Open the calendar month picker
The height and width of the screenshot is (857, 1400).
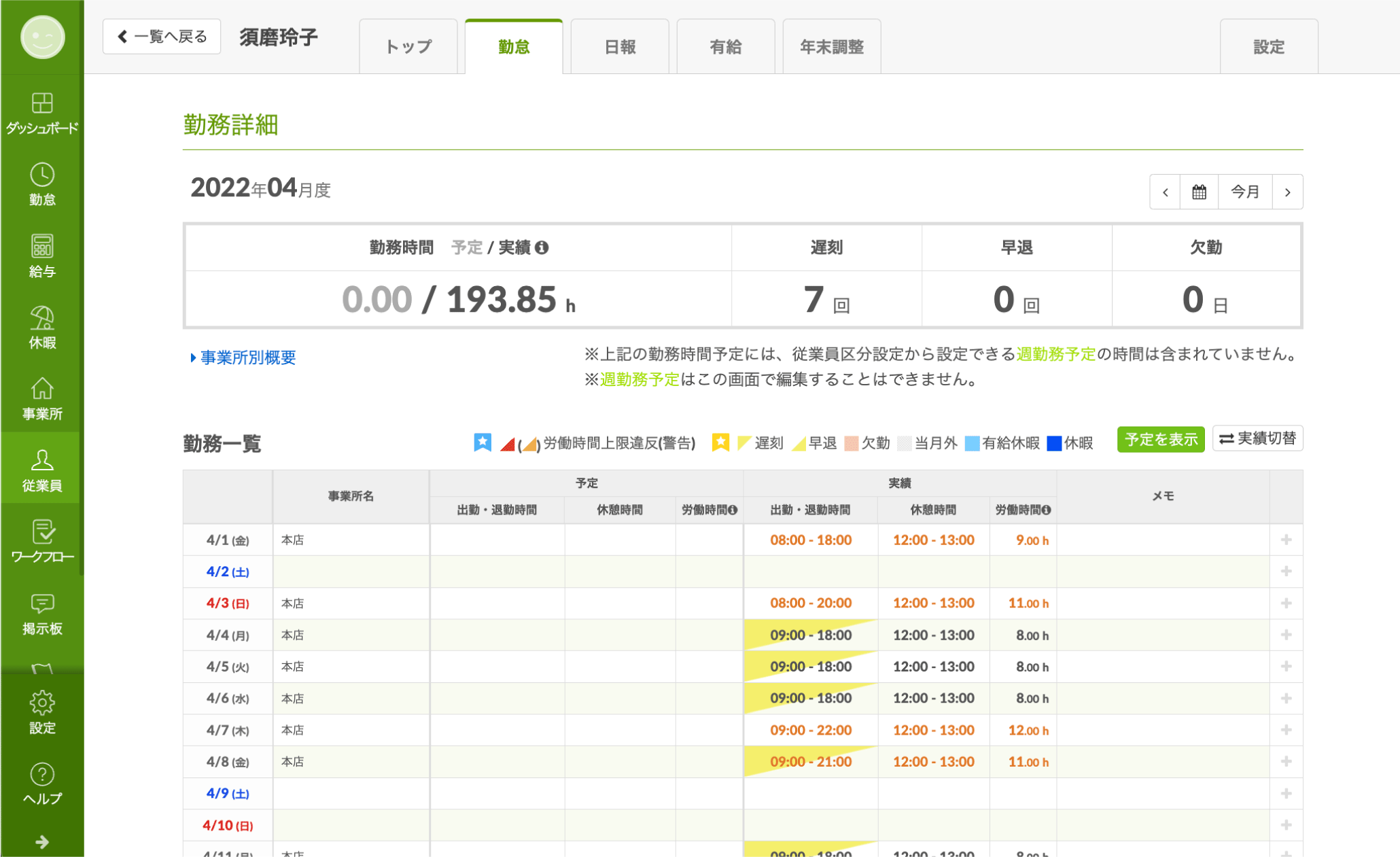[x=1200, y=192]
